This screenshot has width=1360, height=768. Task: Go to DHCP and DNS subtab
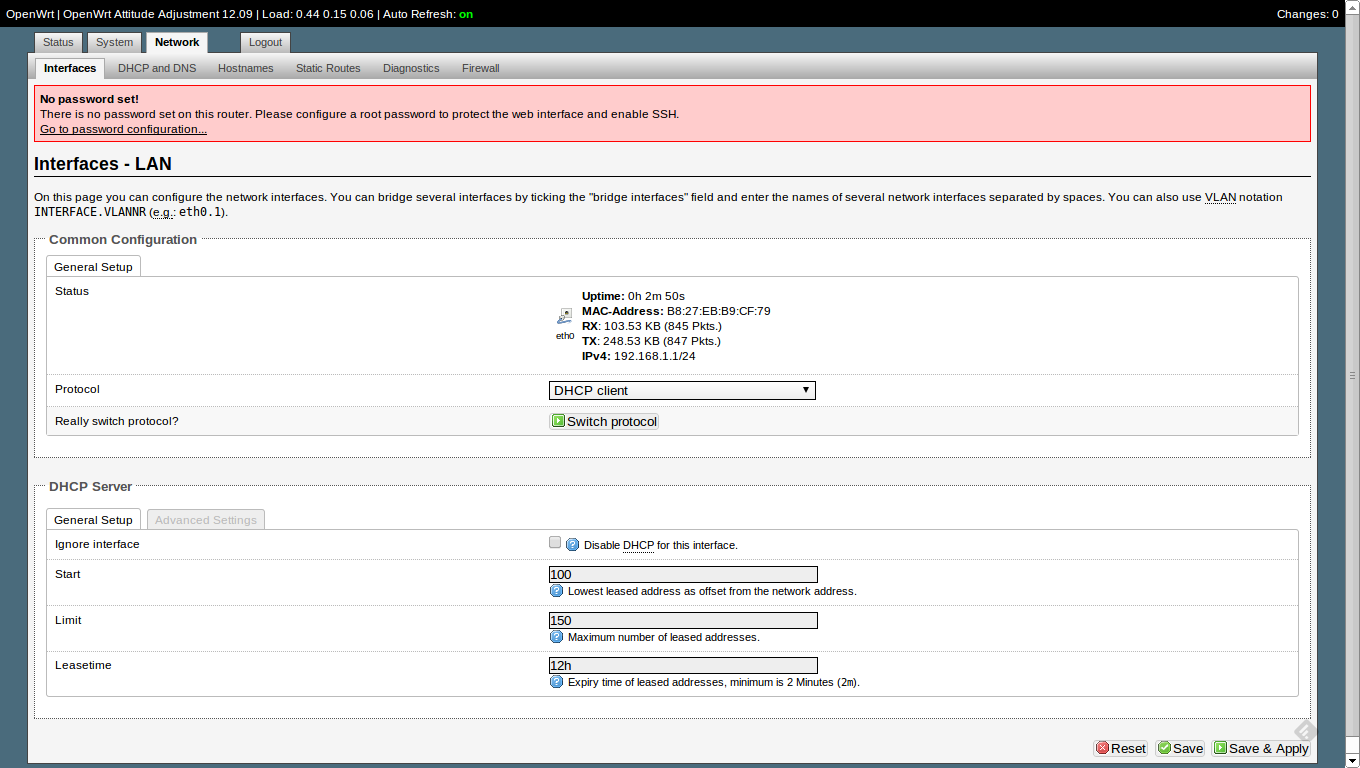[x=157, y=68]
